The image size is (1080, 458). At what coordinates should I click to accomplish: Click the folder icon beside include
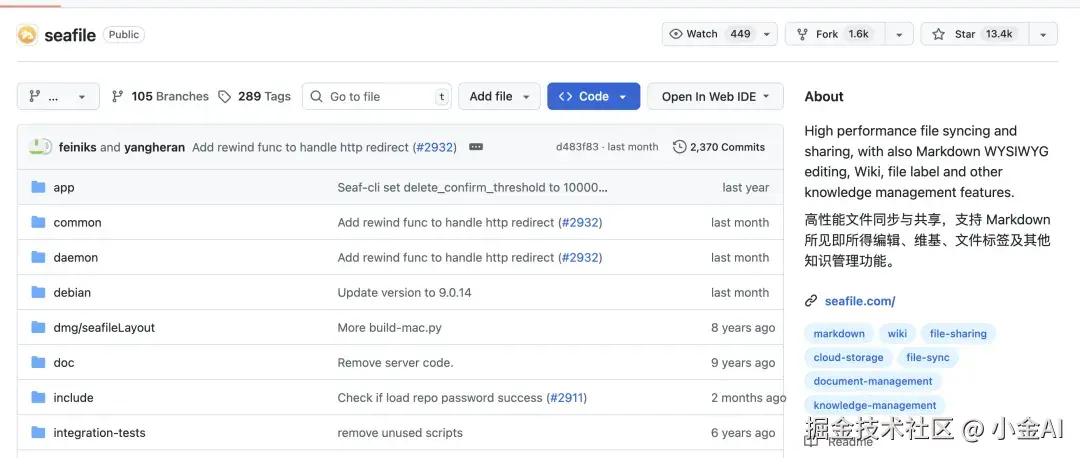point(39,397)
